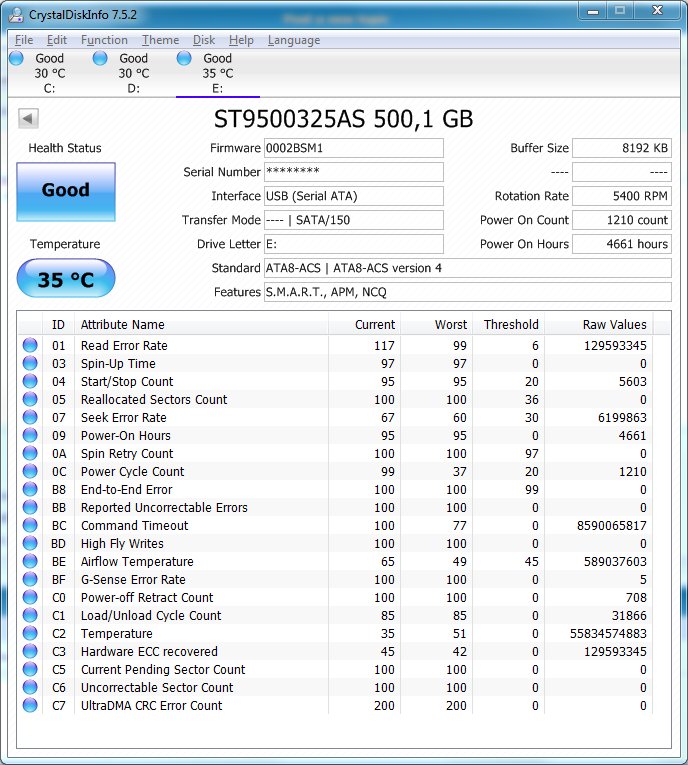Viewport: 688px width, 765px height.
Task: Click the Buffer Size value 8192 KB
Action: pos(622,148)
